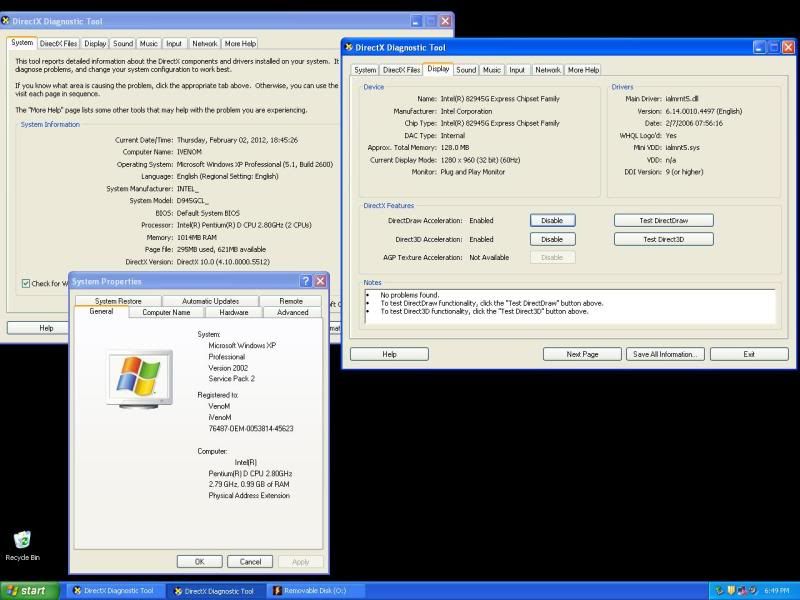The height and width of the screenshot is (600, 800).
Task: Click the manufacturer value 'Intel Corporation'
Action: [x=466, y=111]
